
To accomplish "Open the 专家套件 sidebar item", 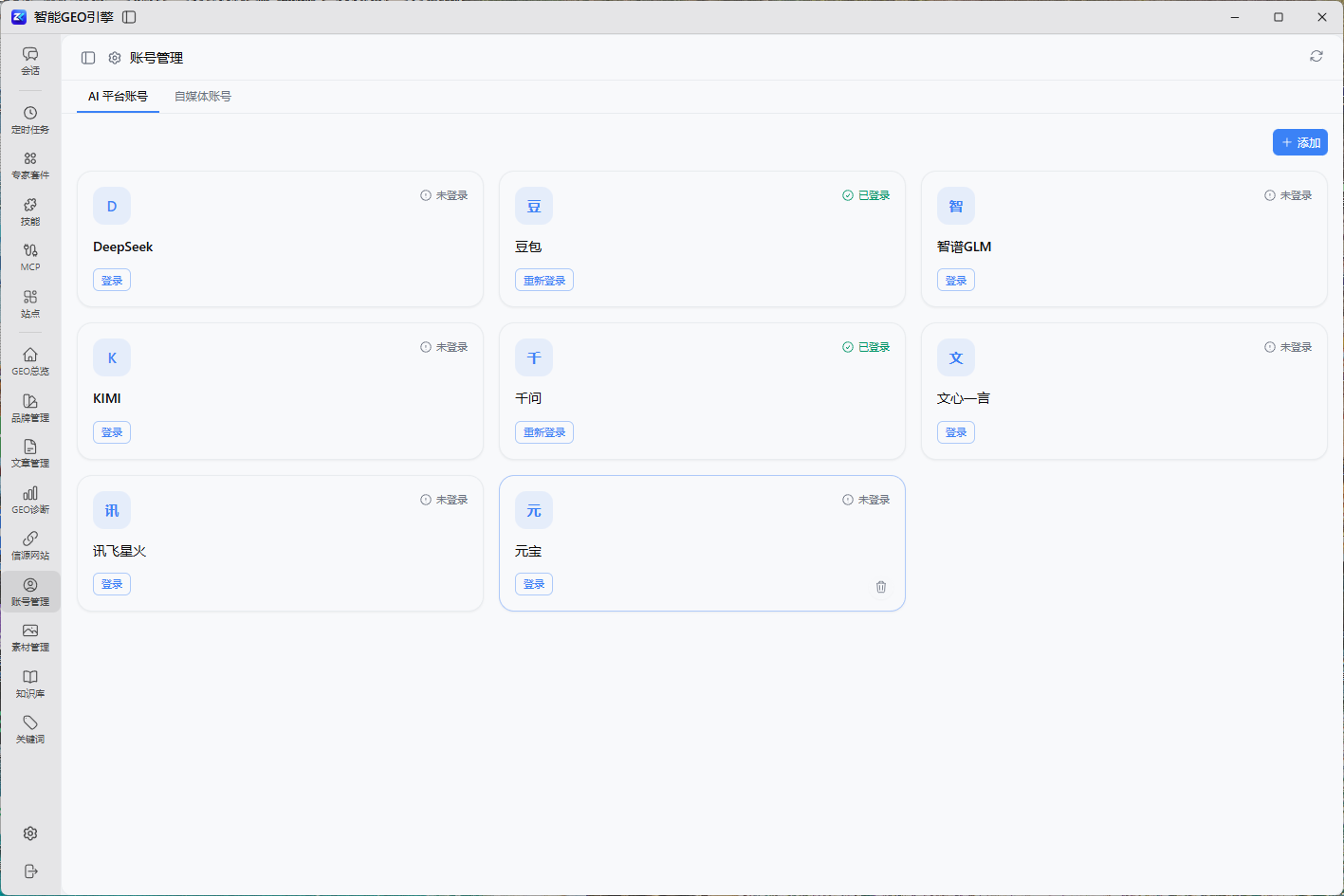I will coord(30,166).
